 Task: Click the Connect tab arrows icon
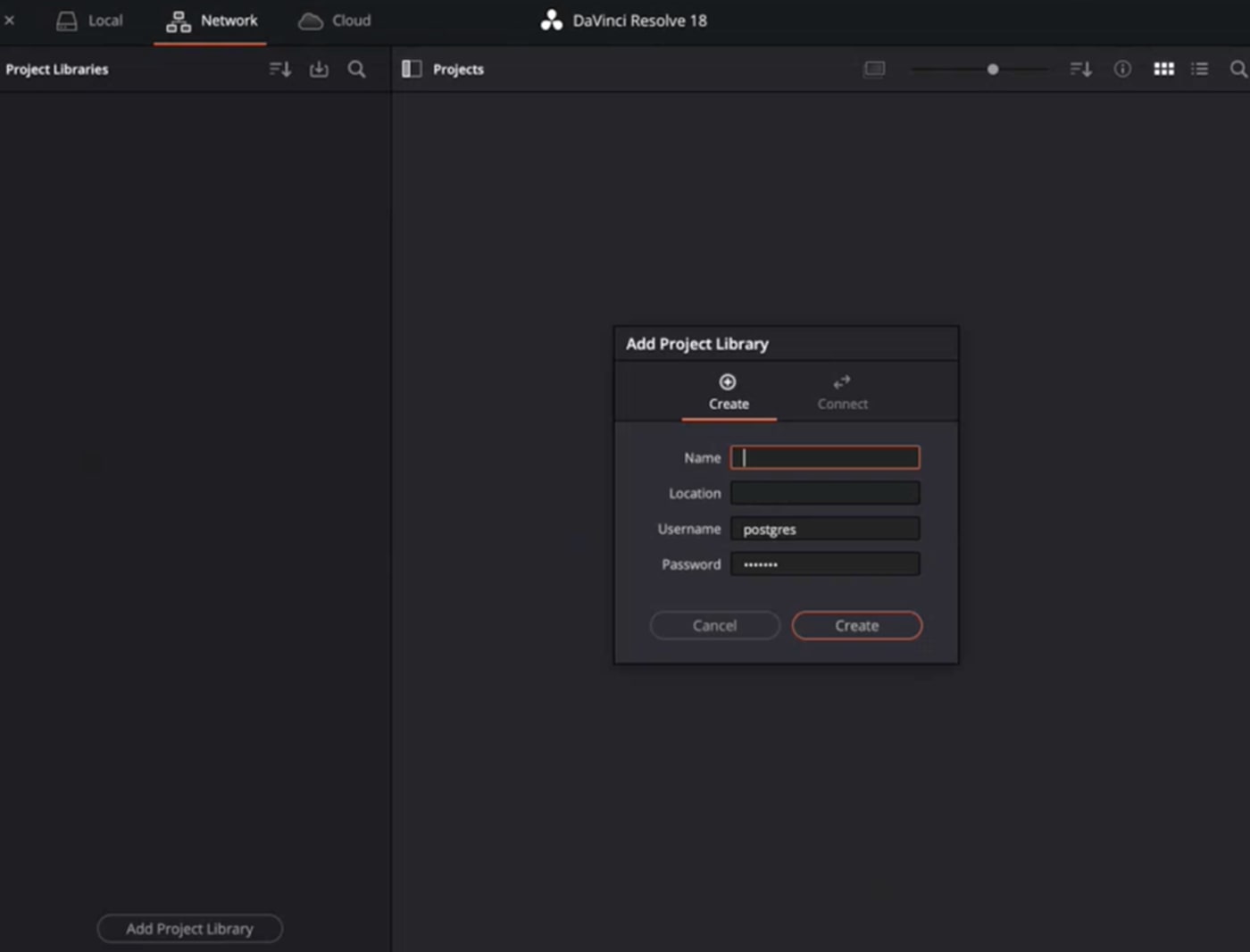pos(841,382)
